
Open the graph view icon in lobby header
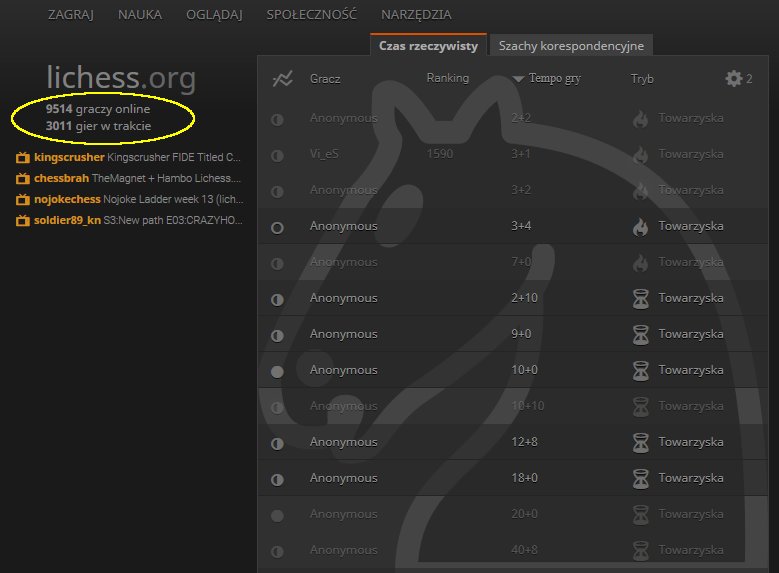tap(283, 79)
